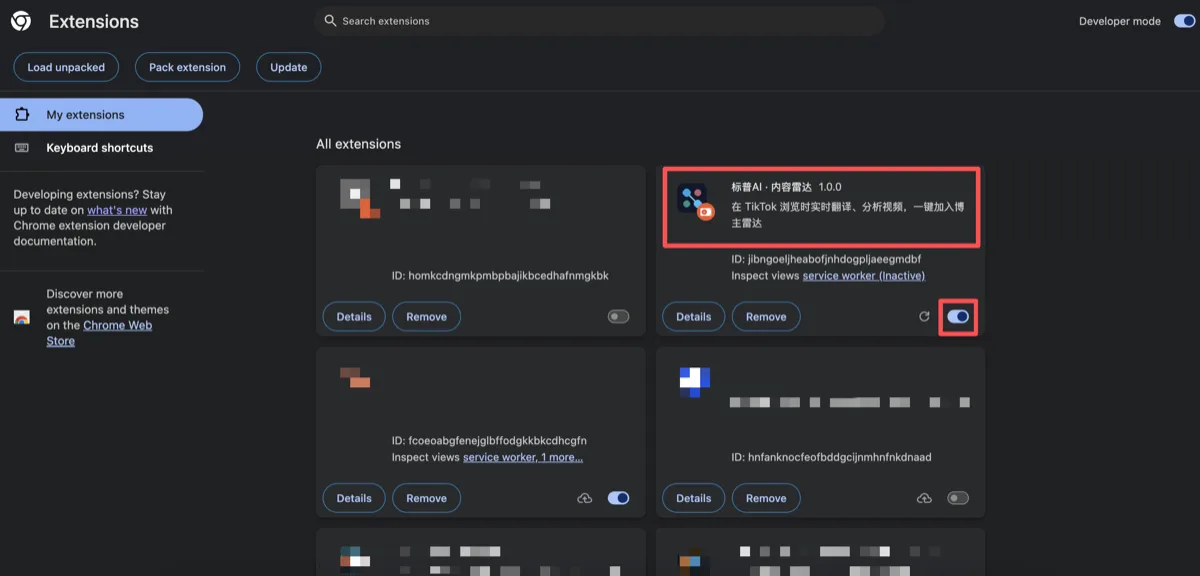Enable the hnfanknocfeofbddgcijnmhnfnkdnaad extension toggle

tap(958, 498)
